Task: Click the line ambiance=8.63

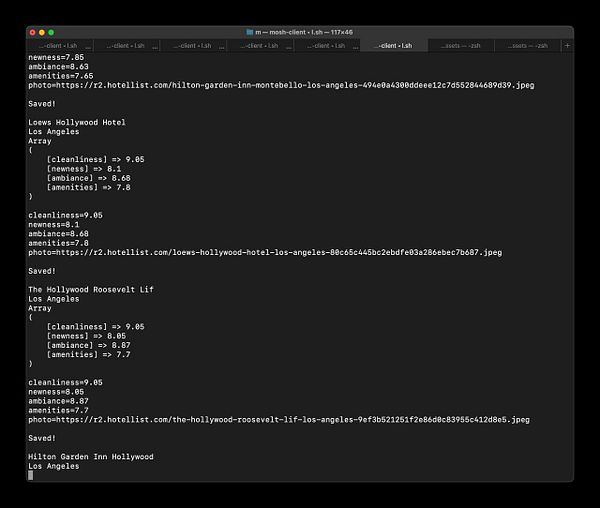Action: pos(58,67)
